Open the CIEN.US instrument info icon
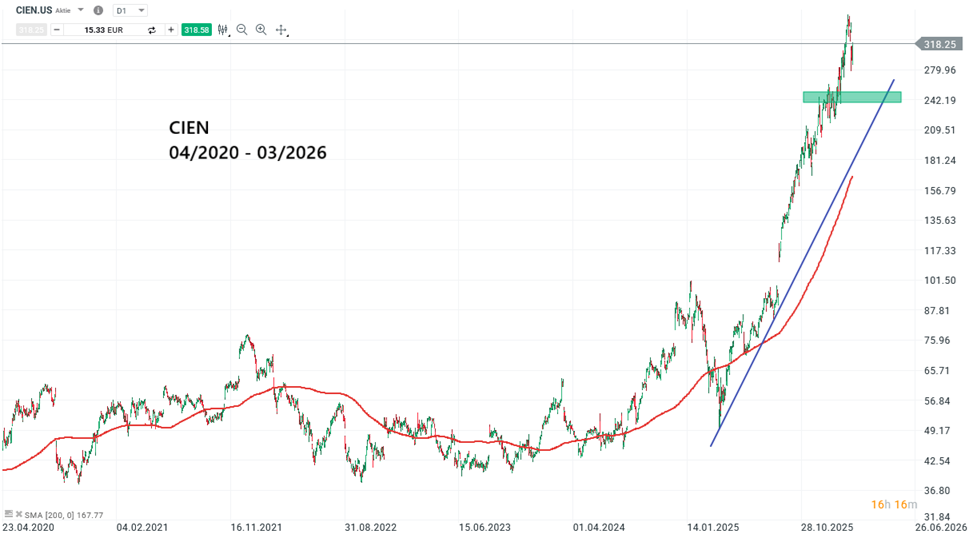Viewport: 973px width, 538px height. click(97, 11)
